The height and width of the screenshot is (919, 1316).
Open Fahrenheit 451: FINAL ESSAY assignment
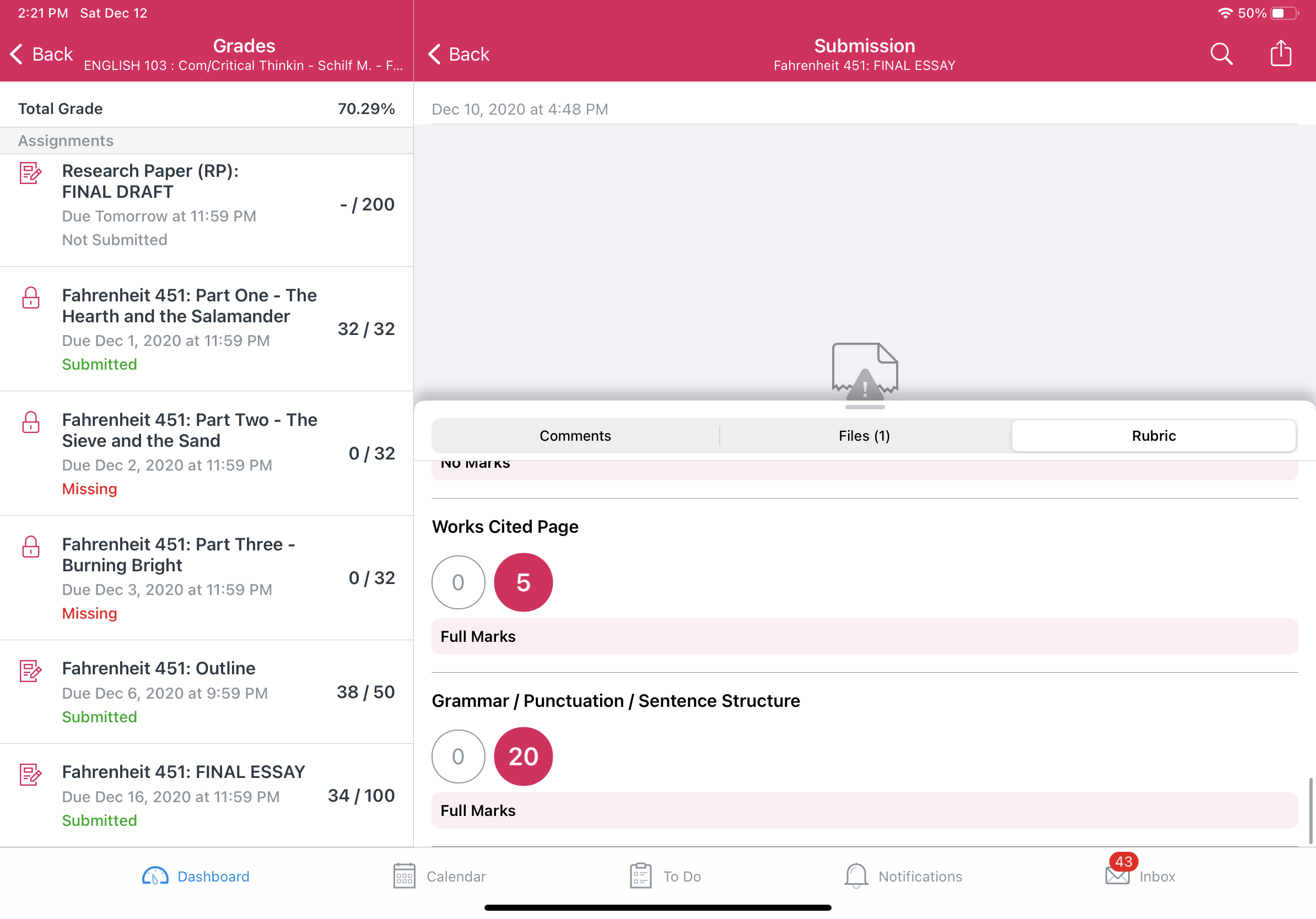206,795
